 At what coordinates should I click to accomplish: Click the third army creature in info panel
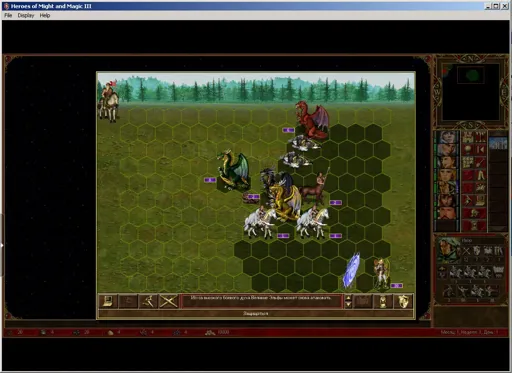click(484, 272)
